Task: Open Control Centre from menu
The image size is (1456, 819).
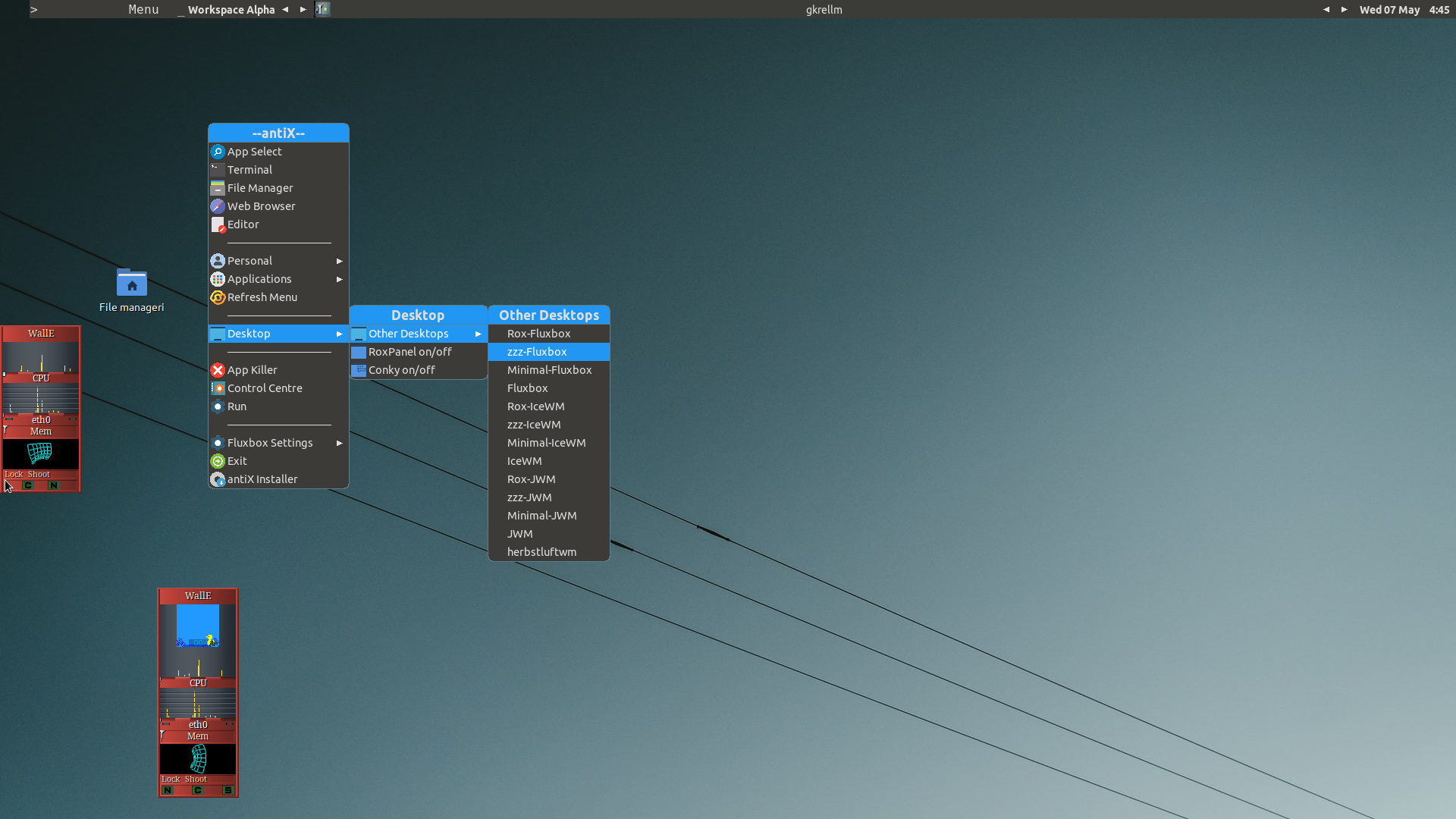Action: tap(264, 388)
